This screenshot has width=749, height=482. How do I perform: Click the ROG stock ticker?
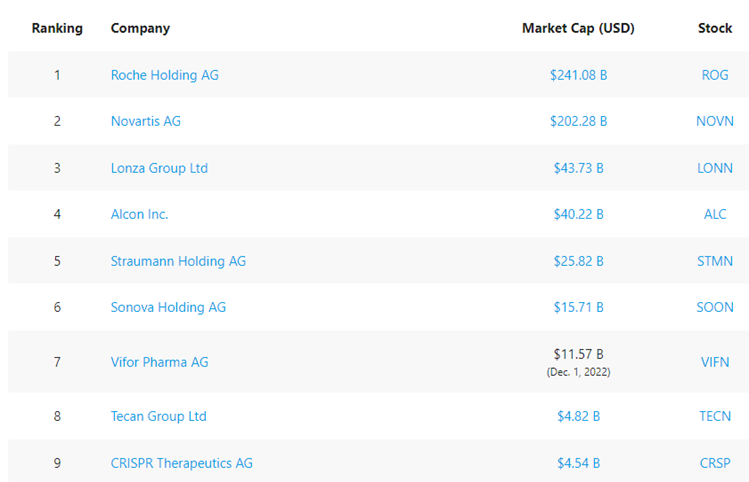click(715, 75)
